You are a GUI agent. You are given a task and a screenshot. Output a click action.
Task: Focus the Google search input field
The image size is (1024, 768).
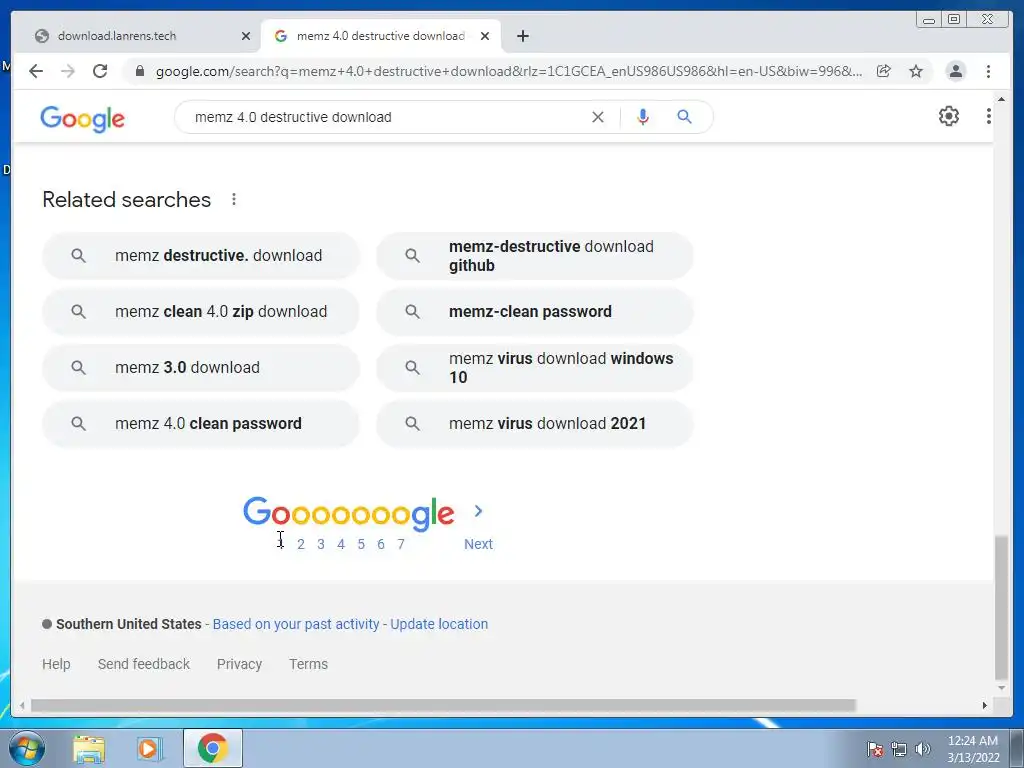pos(385,117)
